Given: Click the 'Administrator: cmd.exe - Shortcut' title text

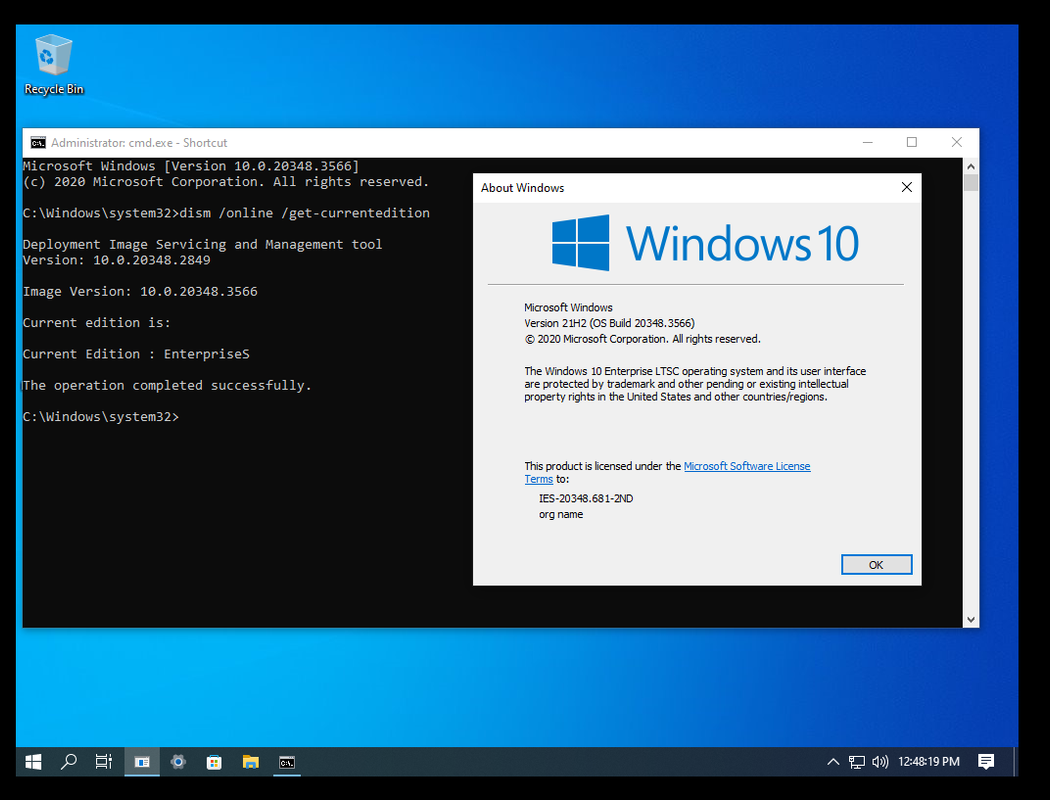Looking at the screenshot, I should click(x=139, y=143).
